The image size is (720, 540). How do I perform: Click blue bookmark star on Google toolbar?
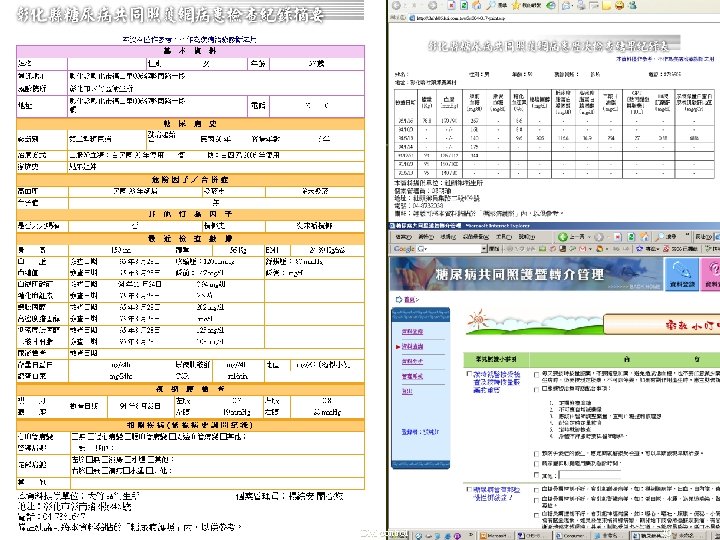click(x=640, y=248)
